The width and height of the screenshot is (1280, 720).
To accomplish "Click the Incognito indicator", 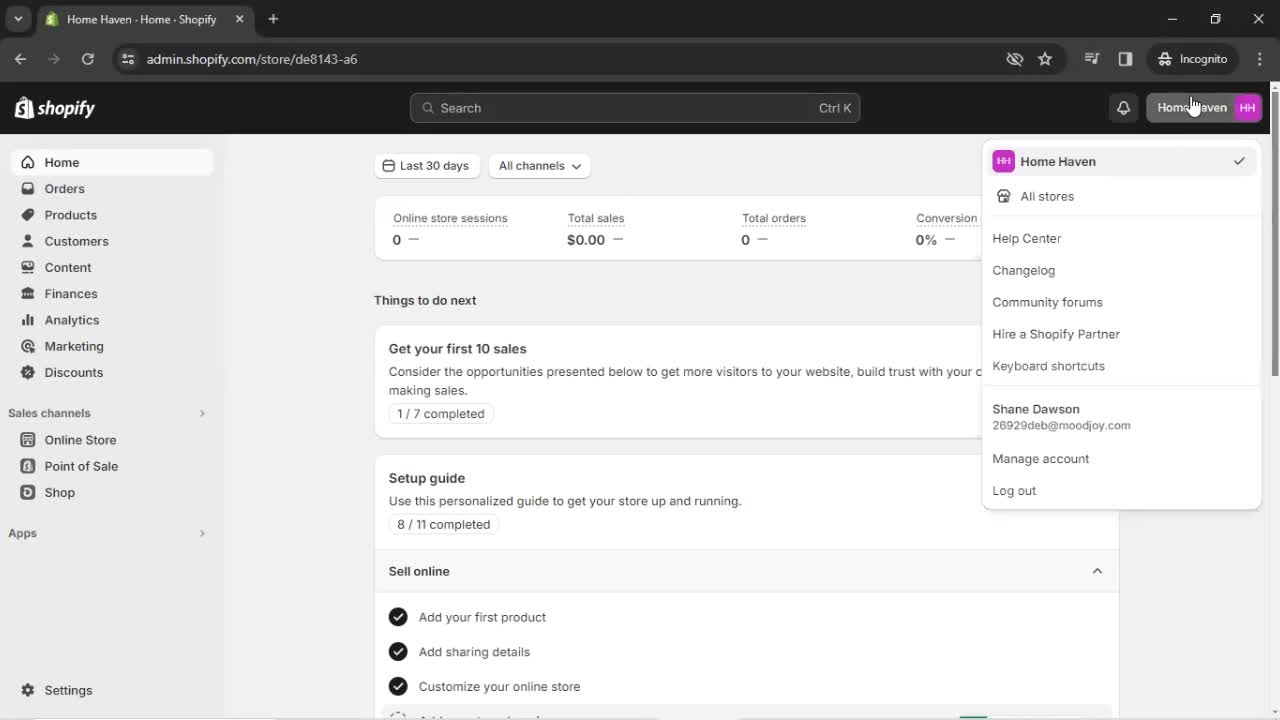I will [x=1193, y=59].
